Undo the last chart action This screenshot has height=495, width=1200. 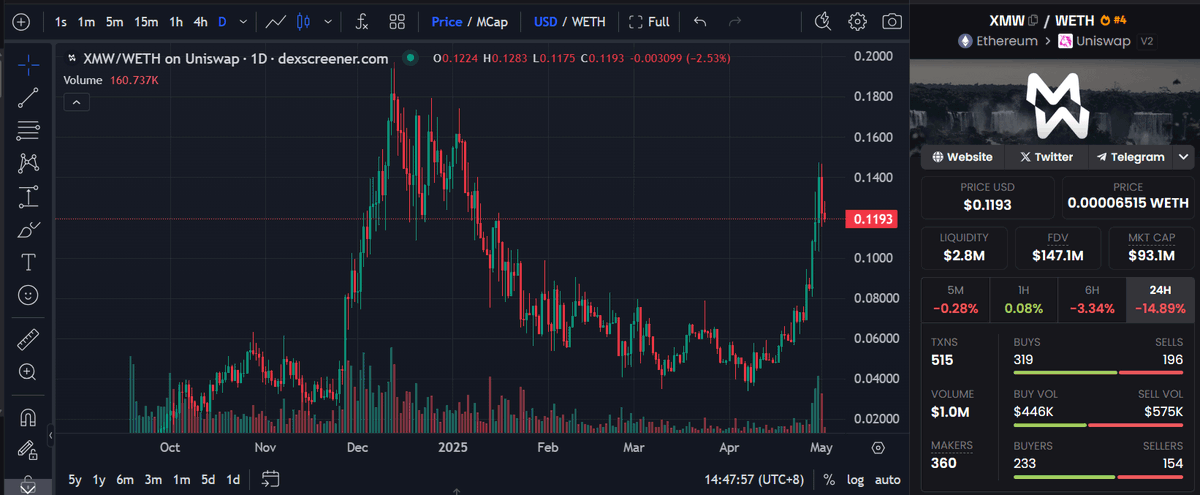(x=700, y=21)
